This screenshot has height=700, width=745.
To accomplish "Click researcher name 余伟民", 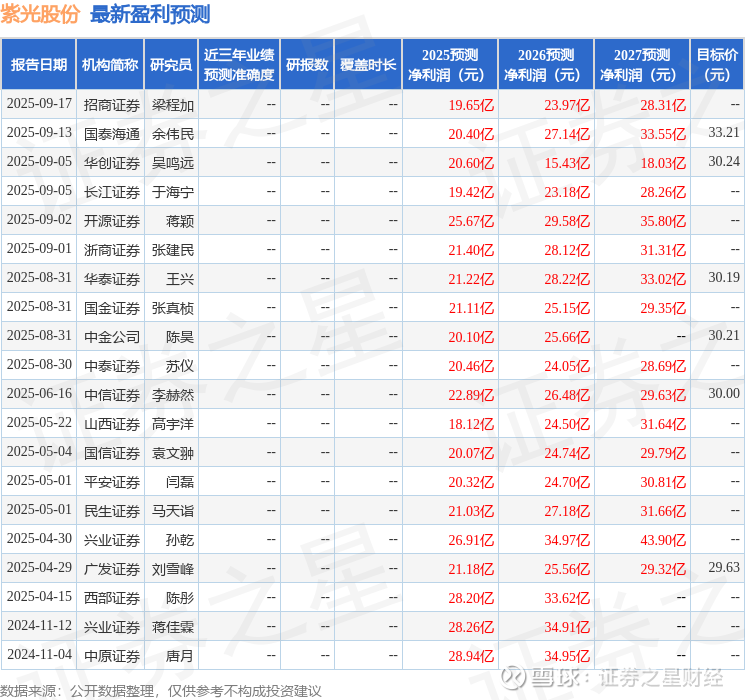I will point(173,134).
